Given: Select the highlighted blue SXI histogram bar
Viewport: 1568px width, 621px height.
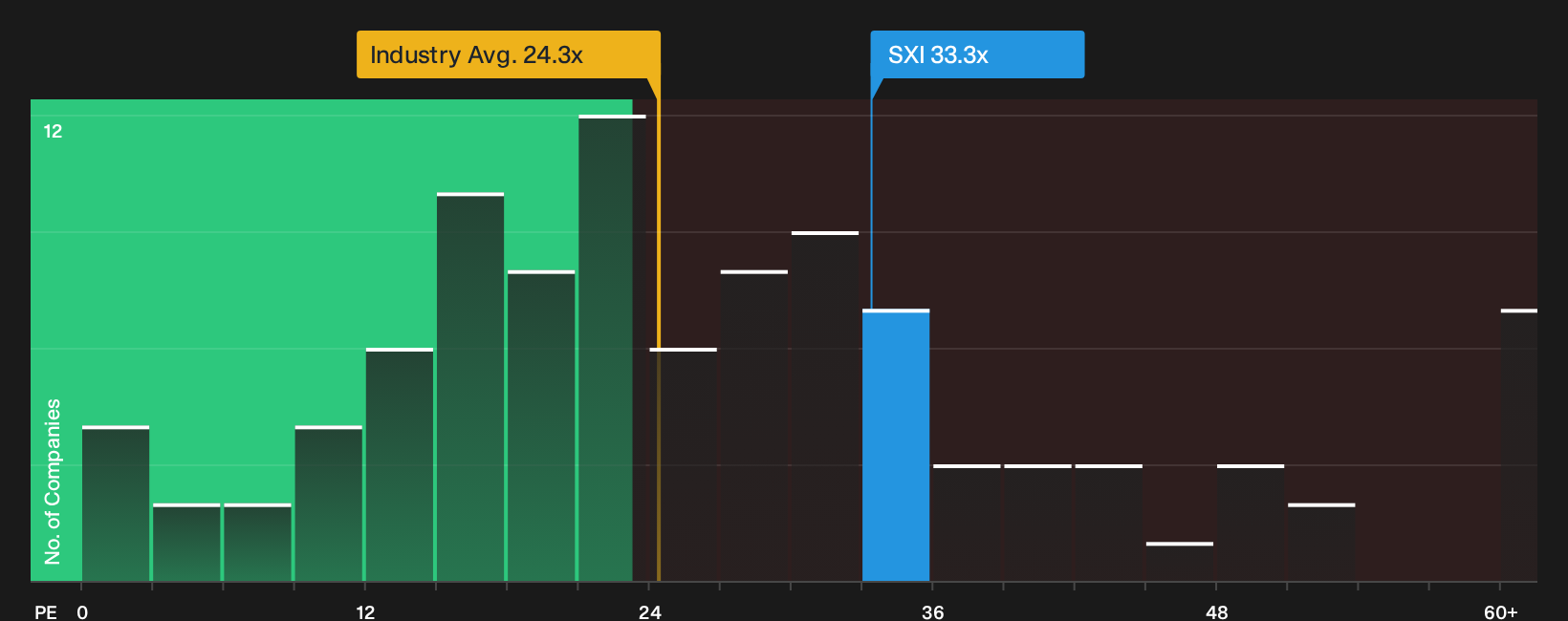Looking at the screenshot, I should 896,445.
